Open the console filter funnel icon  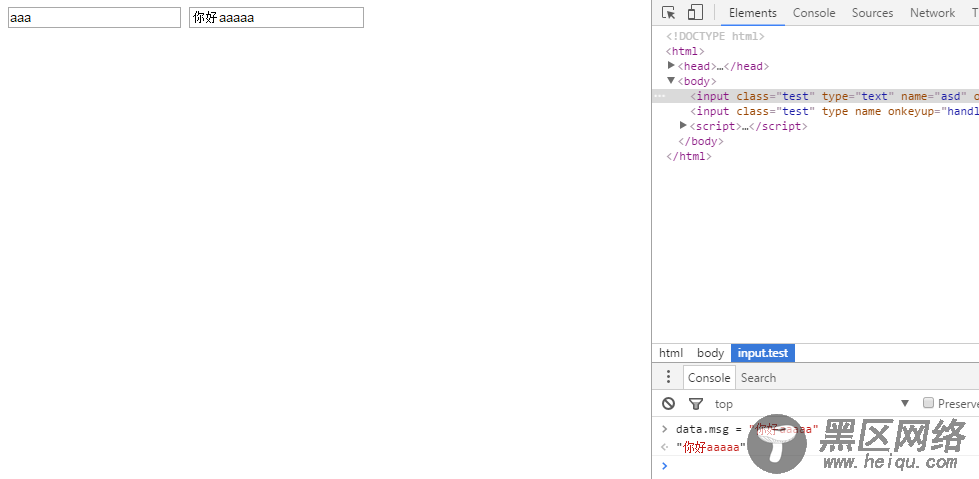point(696,404)
